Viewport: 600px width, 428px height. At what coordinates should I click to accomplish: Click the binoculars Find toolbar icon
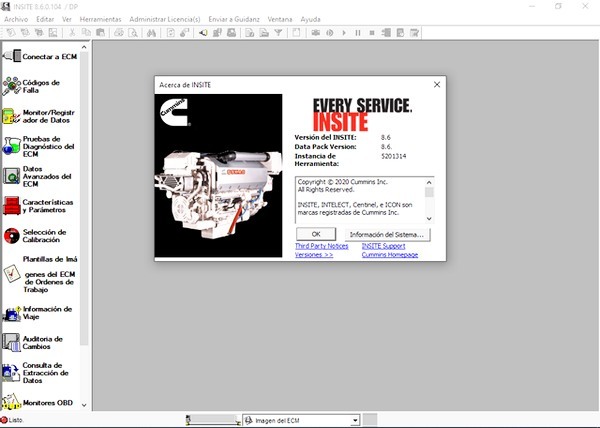pos(152,33)
